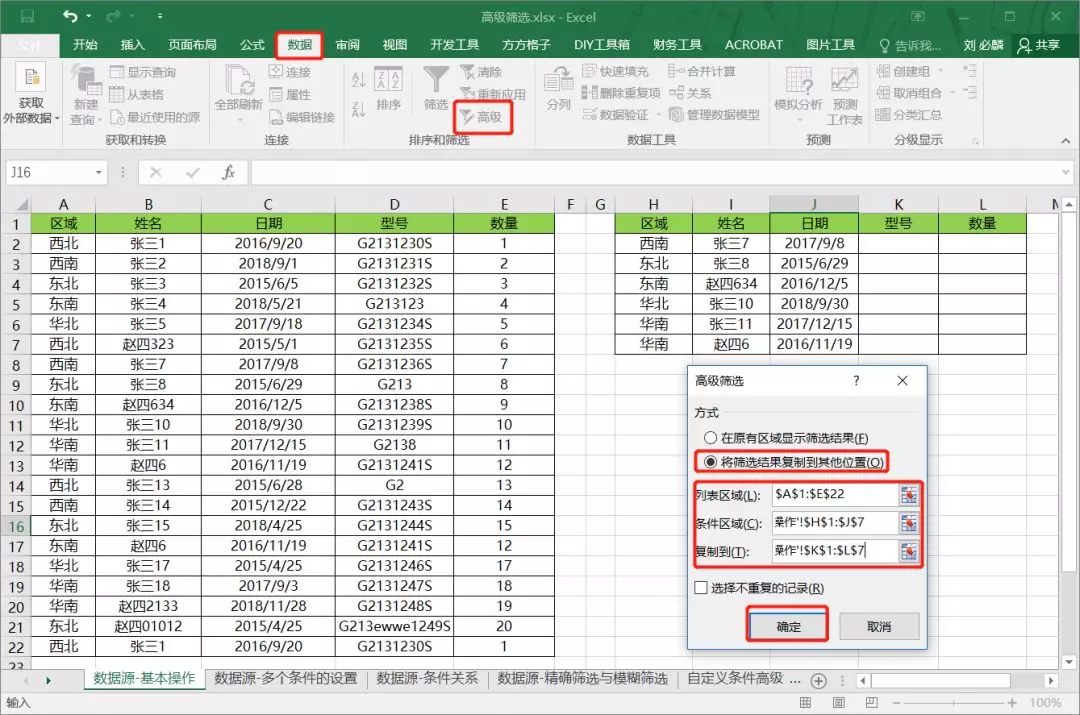
Task: Click the 确定 button in dialog
Action: 788,626
